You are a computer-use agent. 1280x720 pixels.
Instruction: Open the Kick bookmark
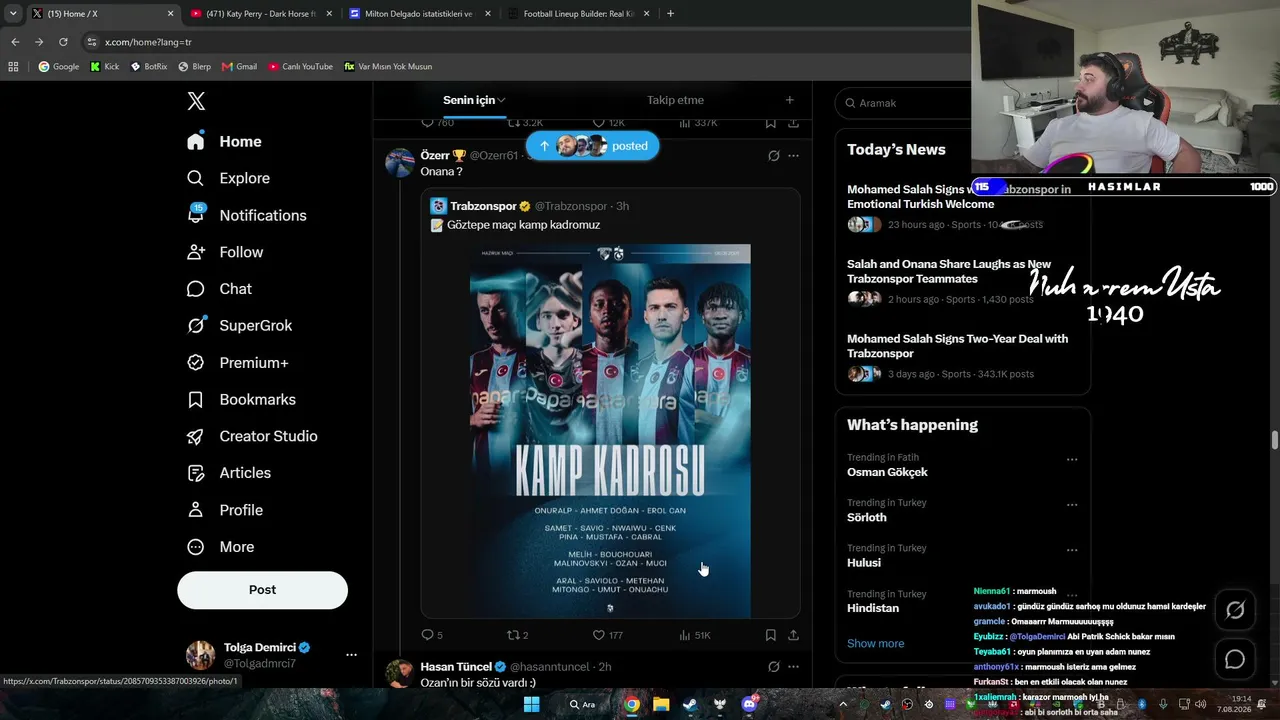(104, 67)
